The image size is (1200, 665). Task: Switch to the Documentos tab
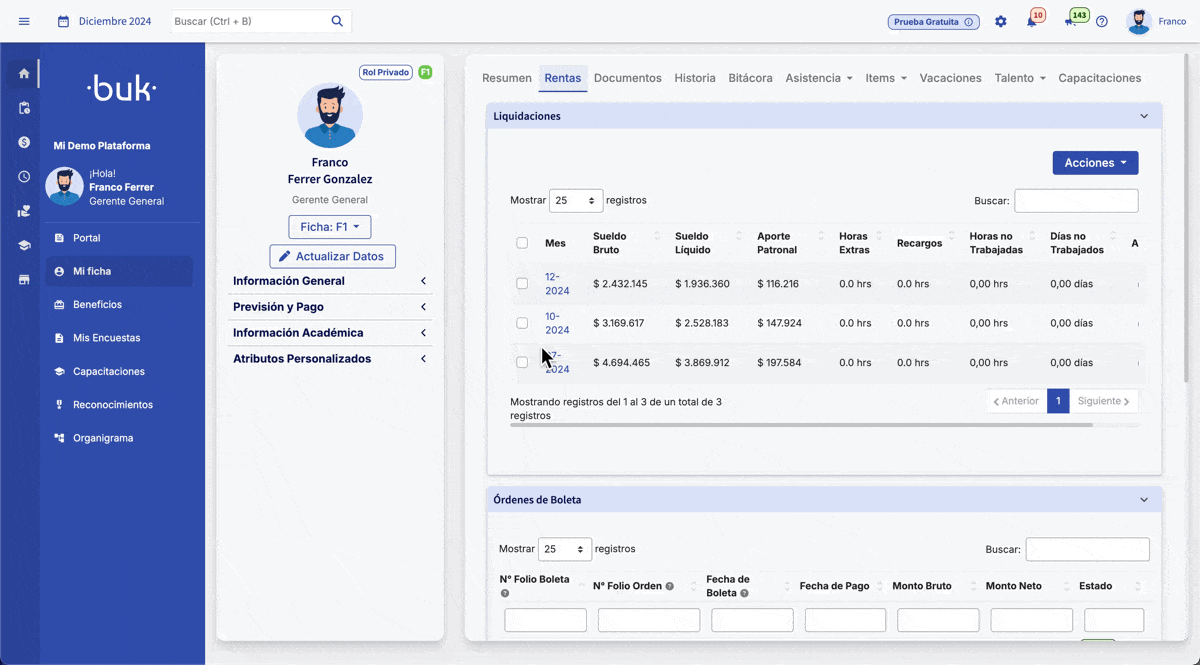[628, 78]
